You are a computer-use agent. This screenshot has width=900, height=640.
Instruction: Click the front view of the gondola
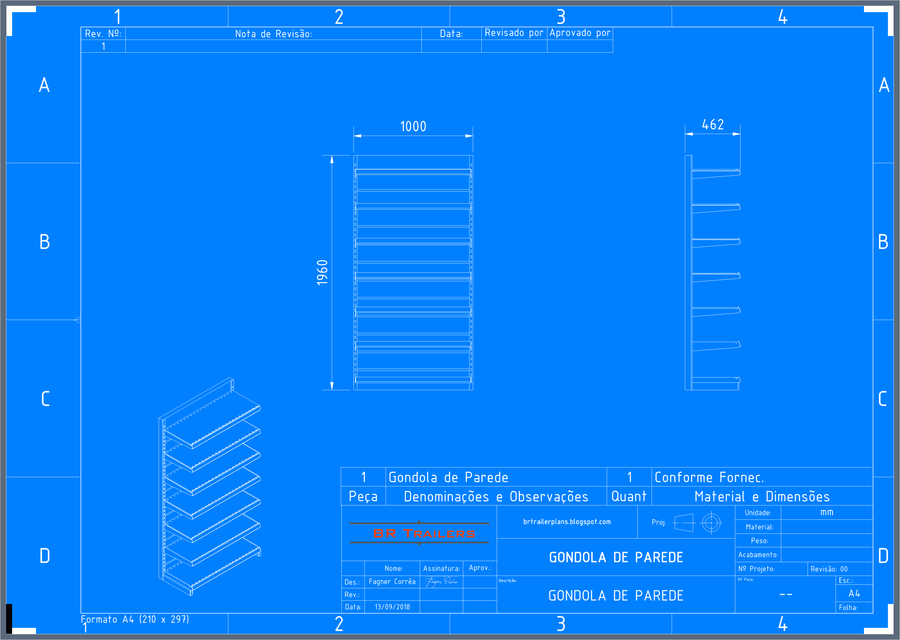pyautogui.click(x=412, y=270)
